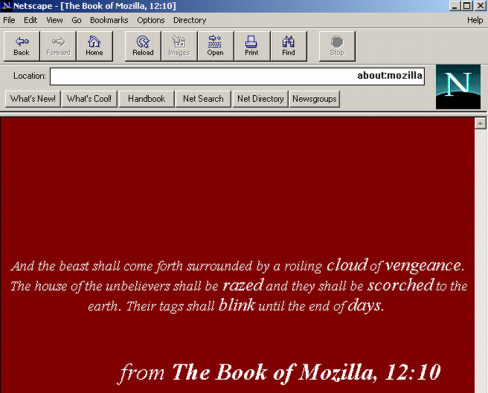Reload the current page
The width and height of the screenshot is (488, 393).
click(x=143, y=46)
